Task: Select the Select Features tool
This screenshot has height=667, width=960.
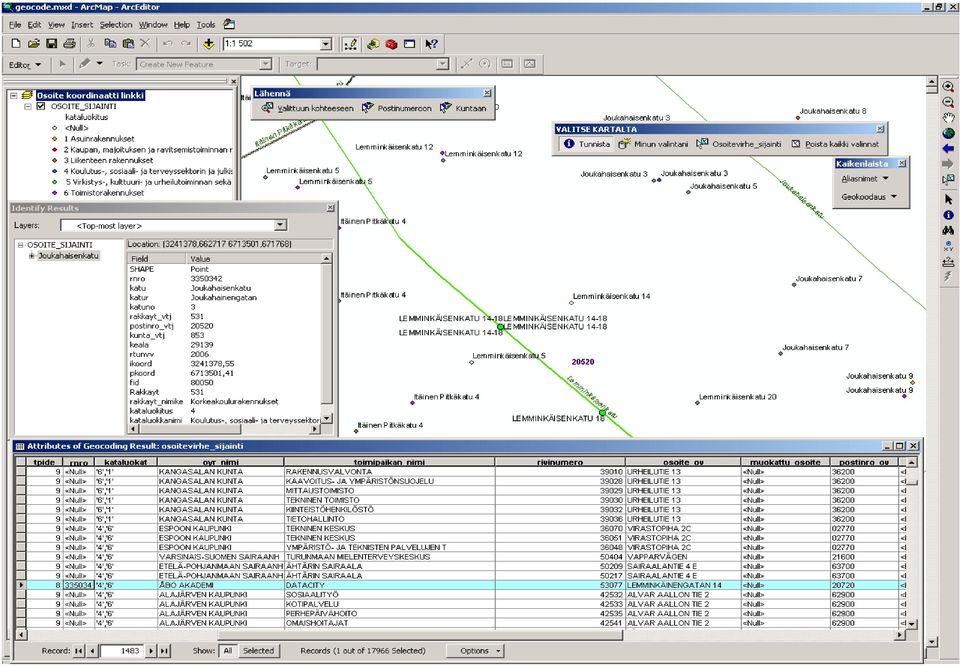Action: tap(948, 179)
